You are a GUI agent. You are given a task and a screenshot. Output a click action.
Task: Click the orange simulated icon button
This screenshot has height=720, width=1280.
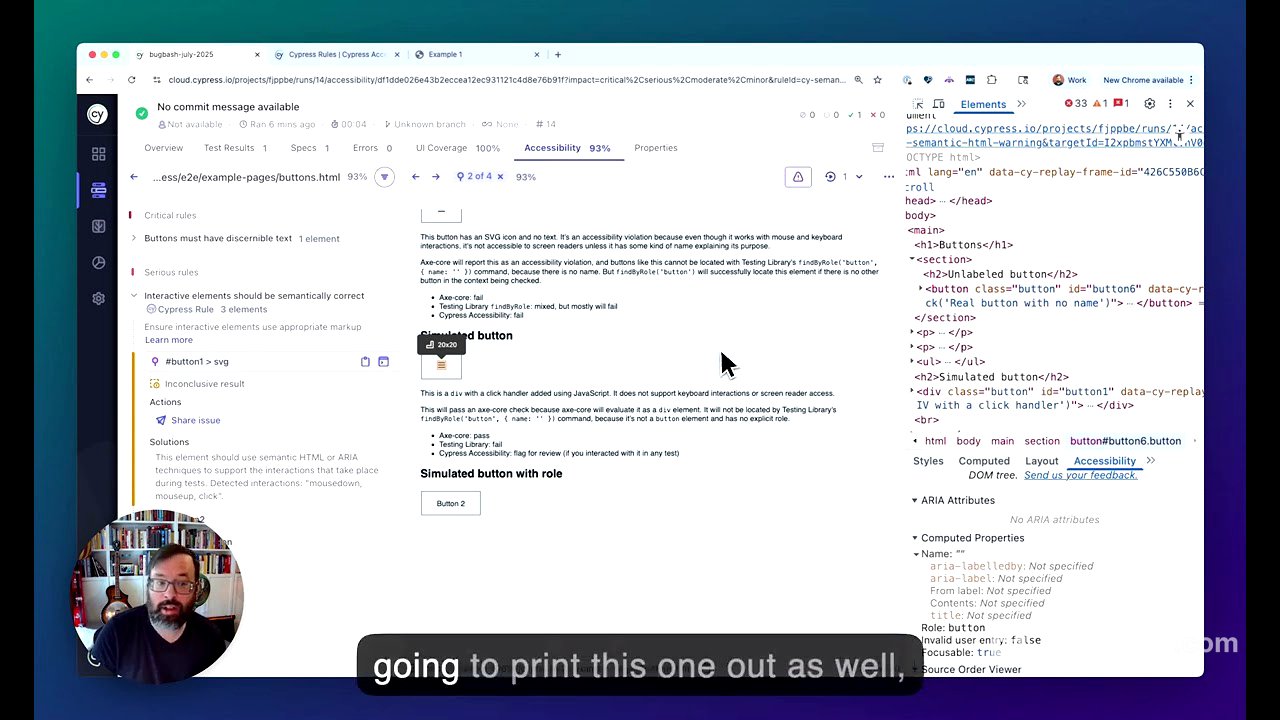(441, 365)
